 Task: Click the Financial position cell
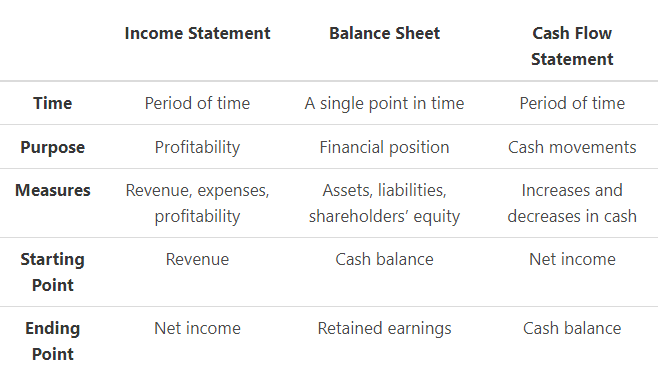pos(384,147)
